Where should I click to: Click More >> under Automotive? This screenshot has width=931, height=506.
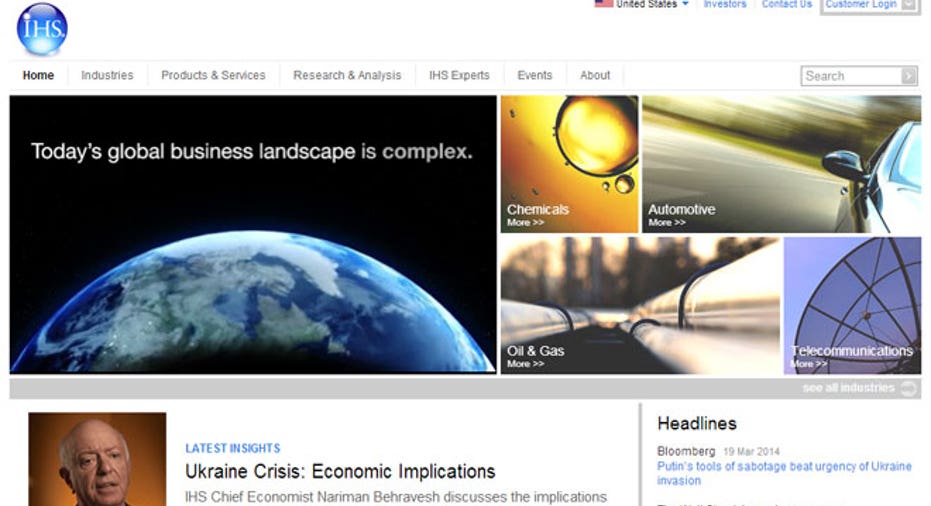point(667,223)
